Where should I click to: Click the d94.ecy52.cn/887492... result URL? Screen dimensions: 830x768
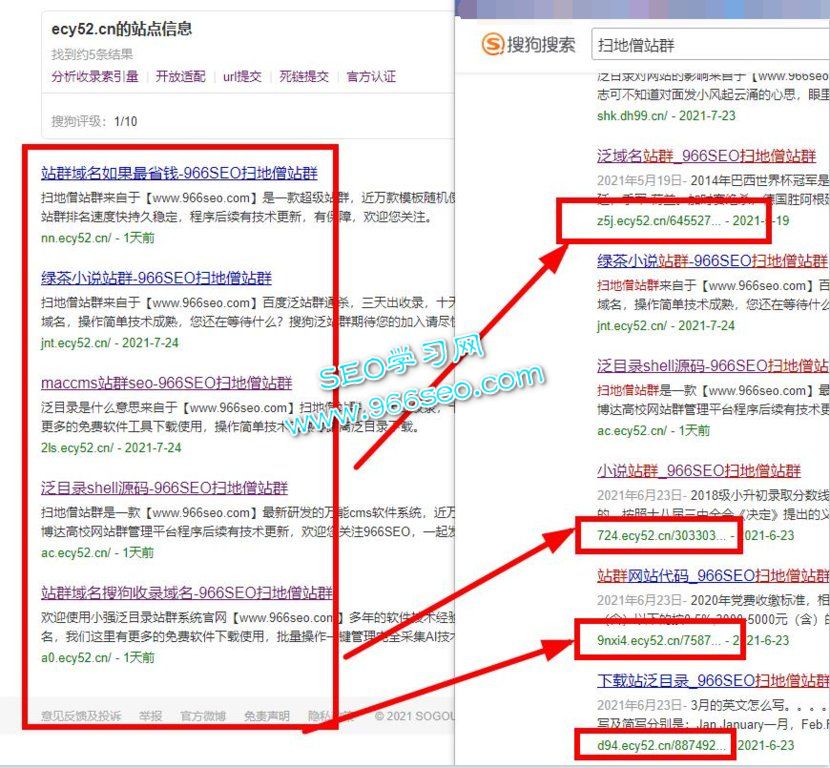coord(661,745)
